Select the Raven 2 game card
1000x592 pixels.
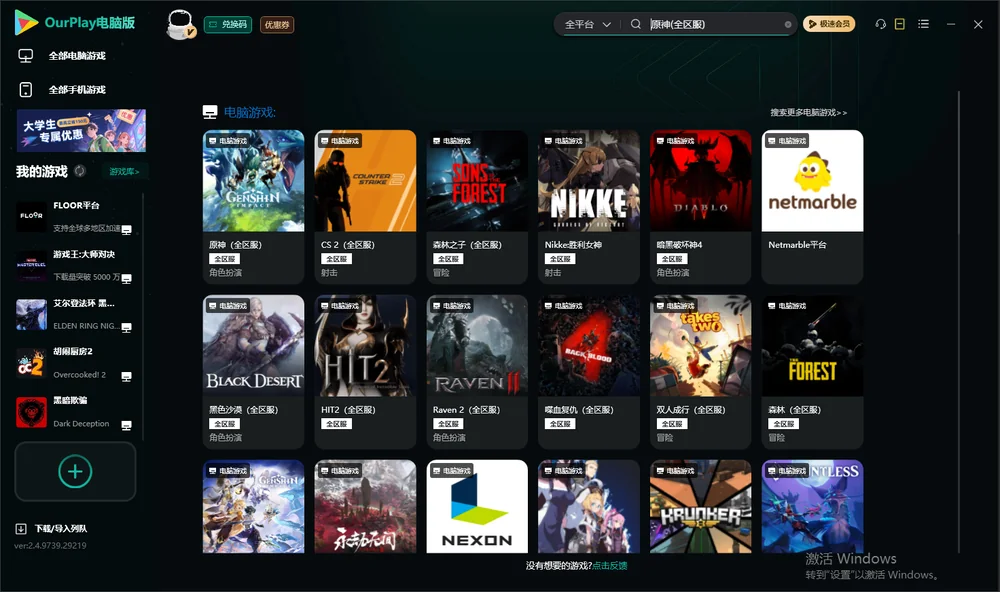[x=477, y=372]
